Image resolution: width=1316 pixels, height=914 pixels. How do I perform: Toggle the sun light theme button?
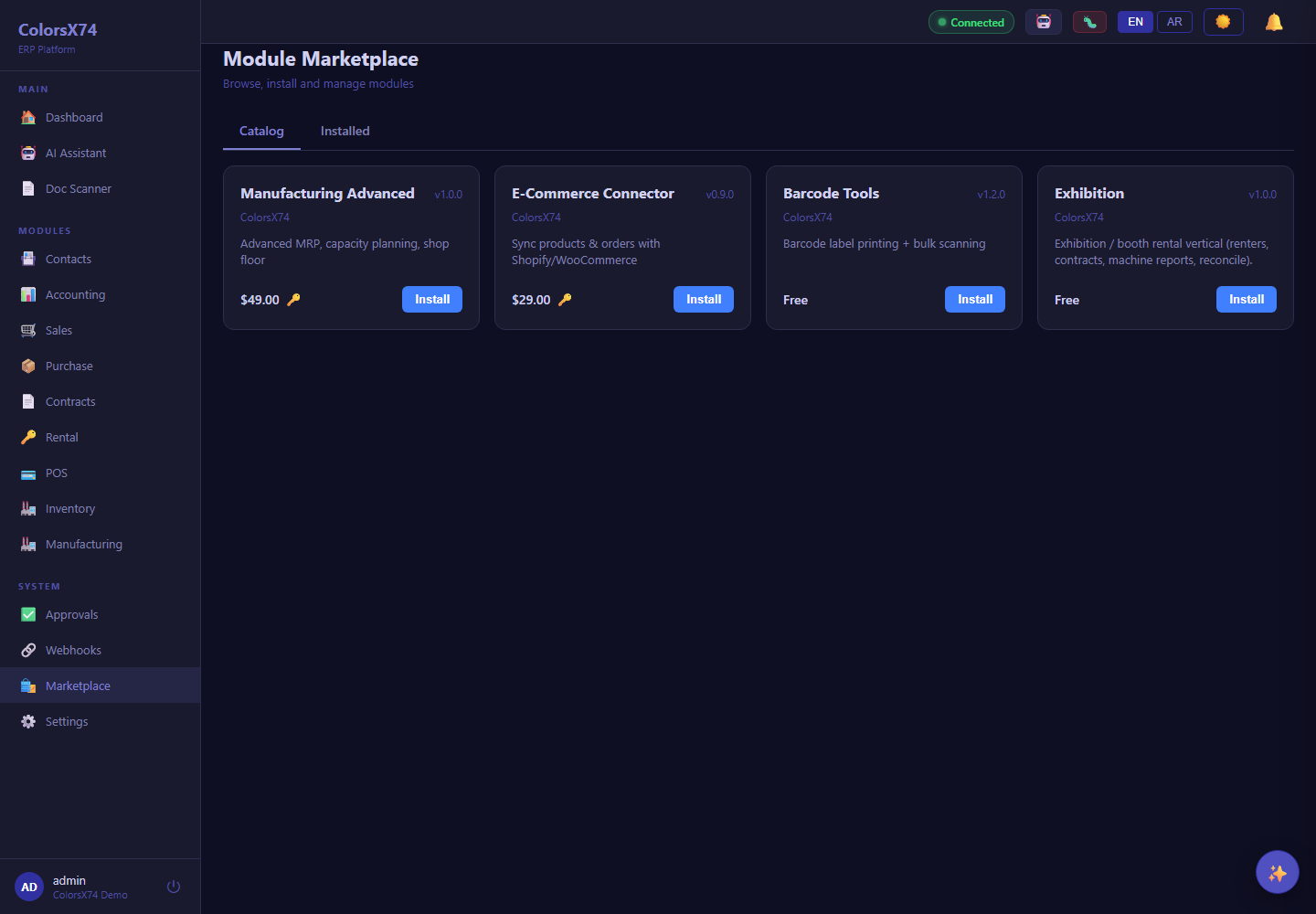tap(1224, 22)
